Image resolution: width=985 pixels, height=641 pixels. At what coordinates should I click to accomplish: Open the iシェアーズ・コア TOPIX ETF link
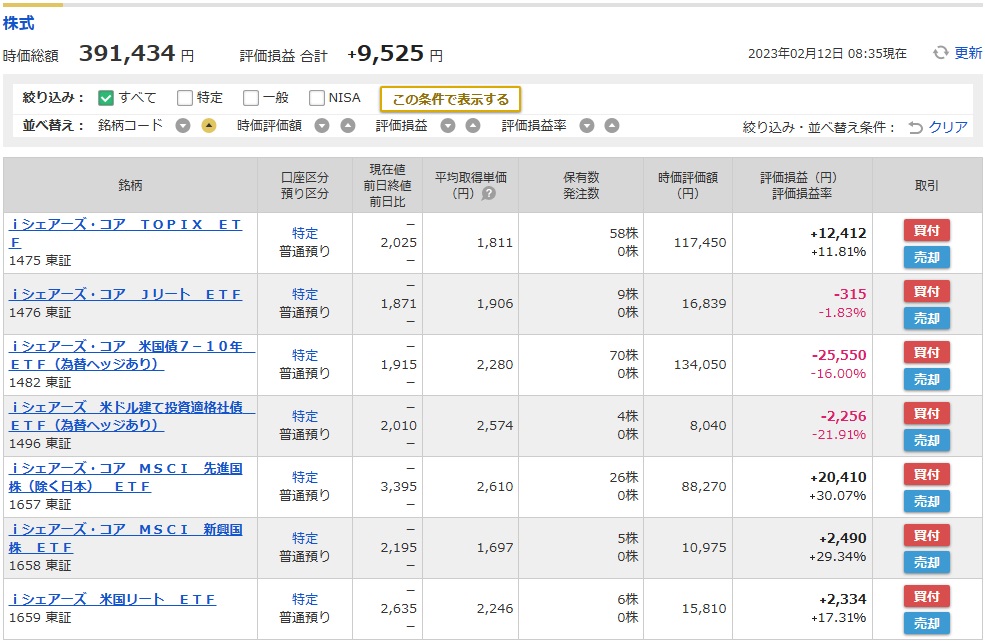tap(125, 233)
